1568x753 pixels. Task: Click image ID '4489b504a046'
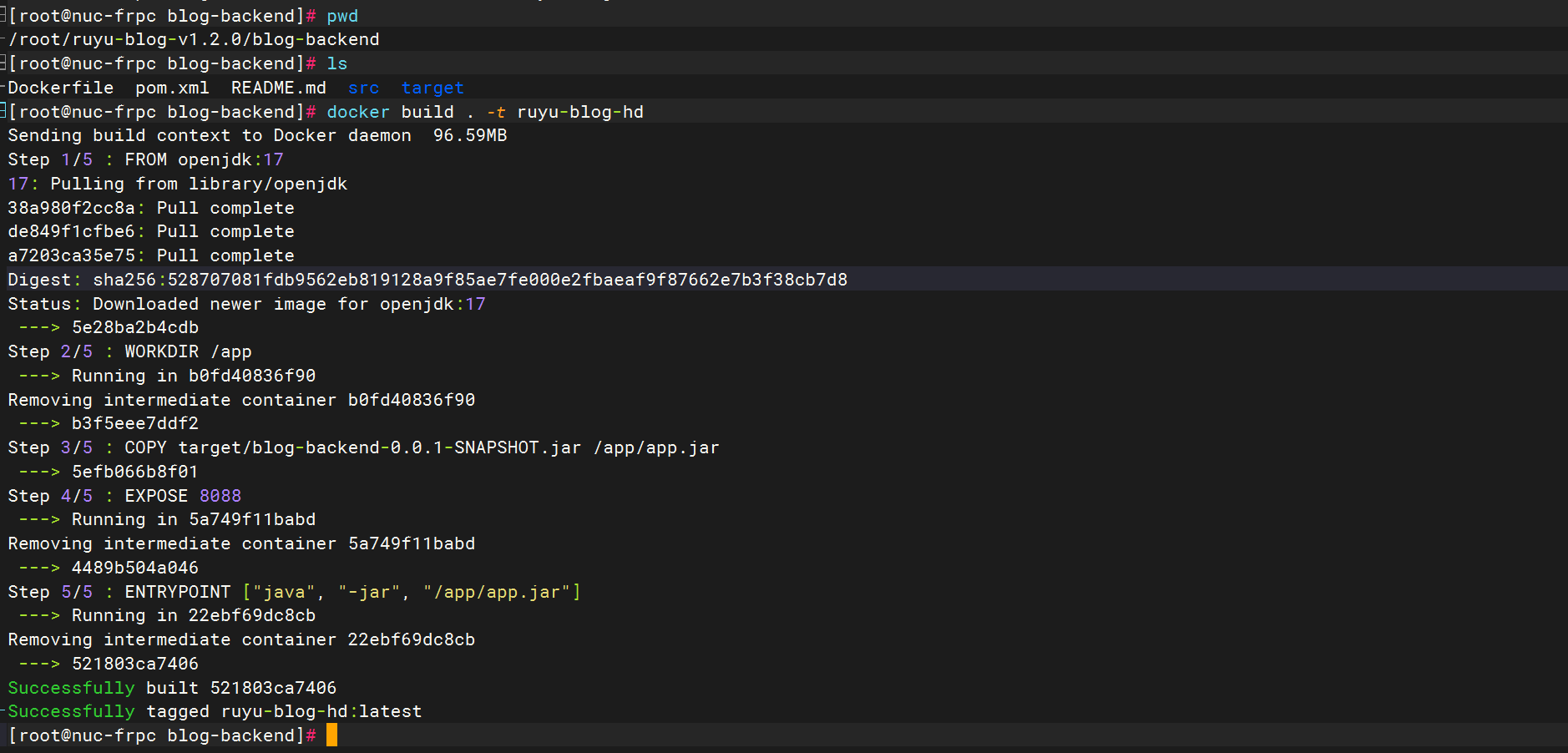135,568
